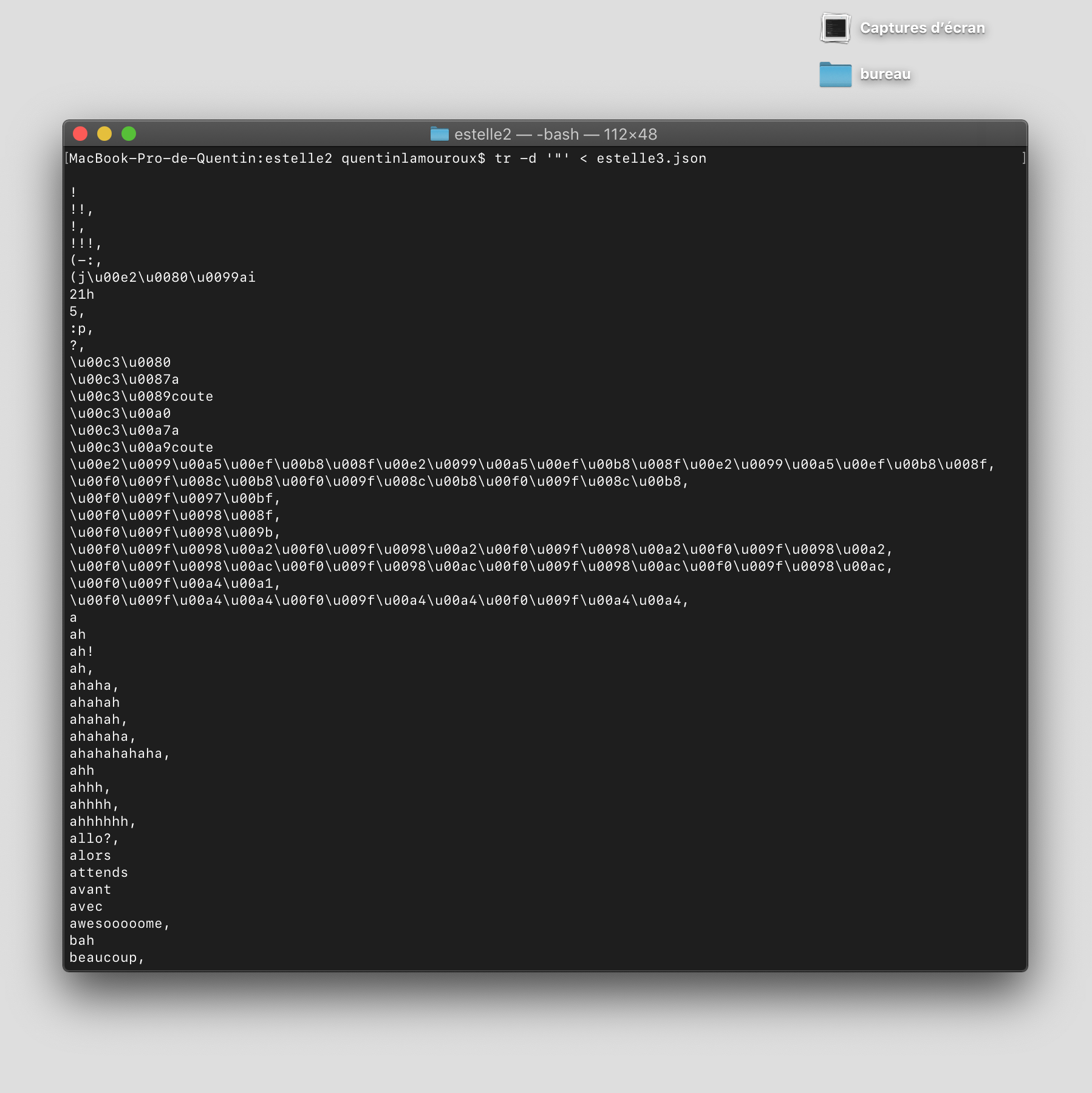Click the line '\u00c3\u00a7a'

pos(125,431)
